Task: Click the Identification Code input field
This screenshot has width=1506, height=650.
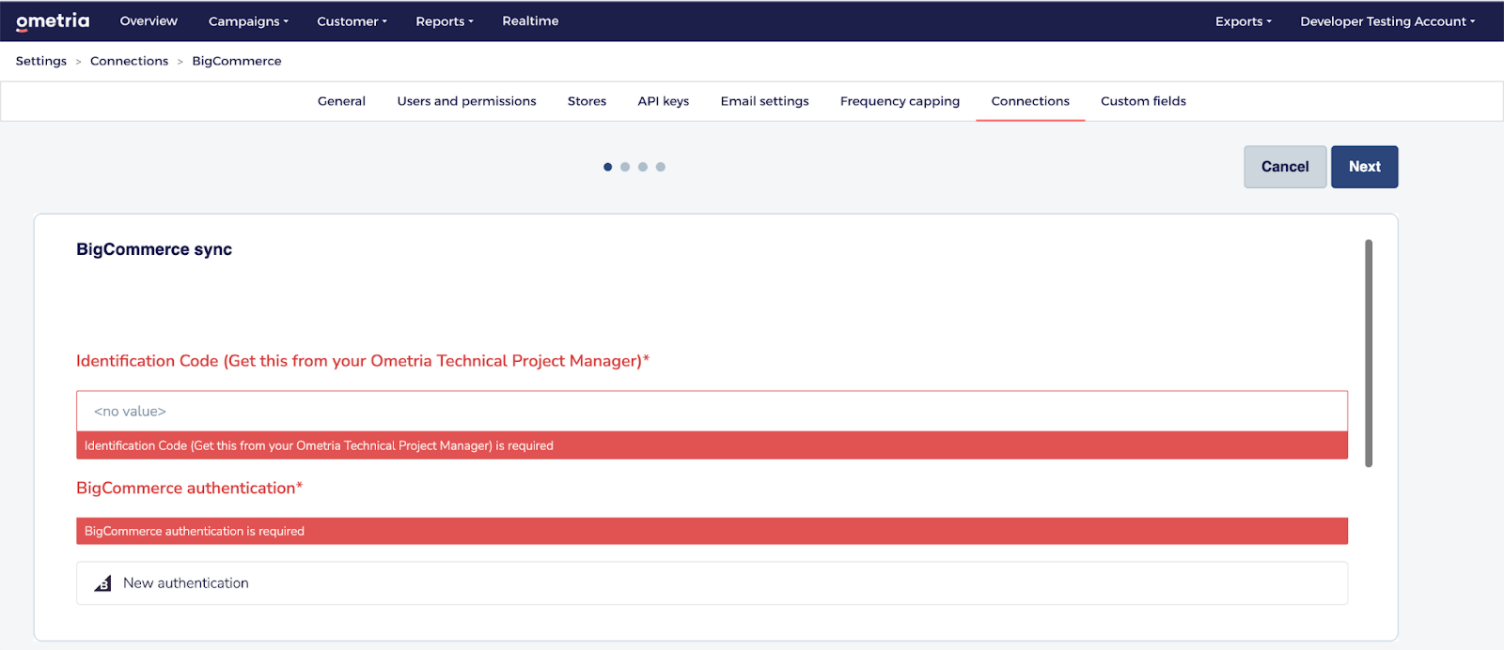Action: 712,411
